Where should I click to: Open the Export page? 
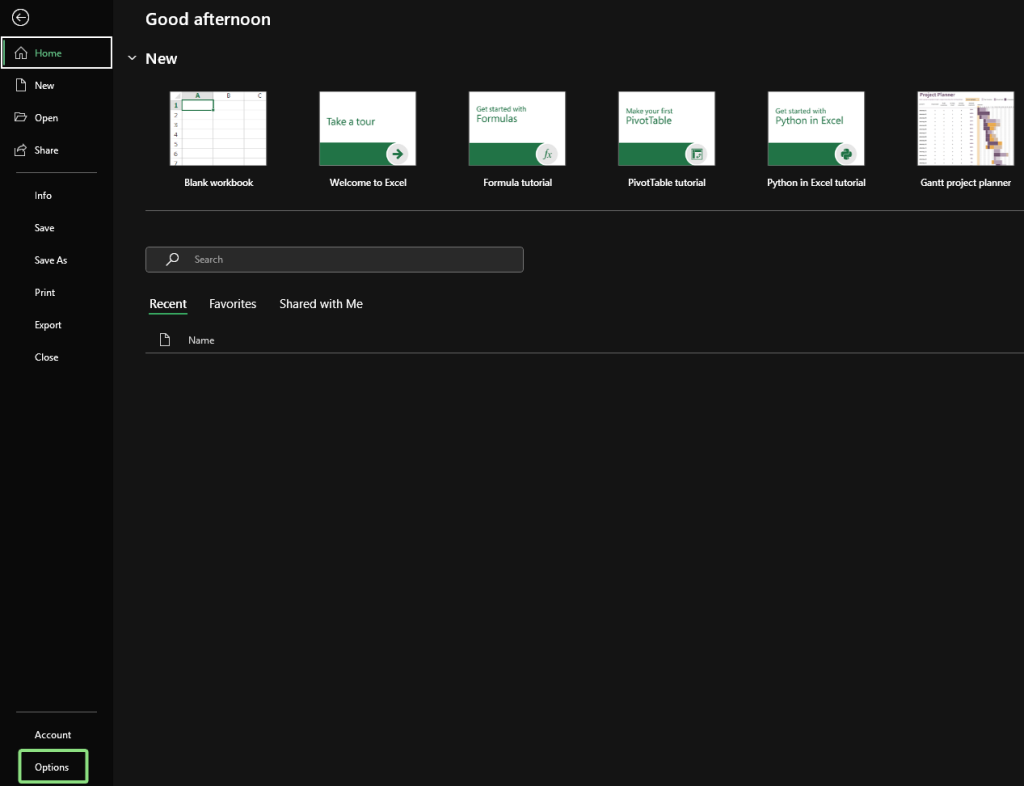[x=47, y=324]
